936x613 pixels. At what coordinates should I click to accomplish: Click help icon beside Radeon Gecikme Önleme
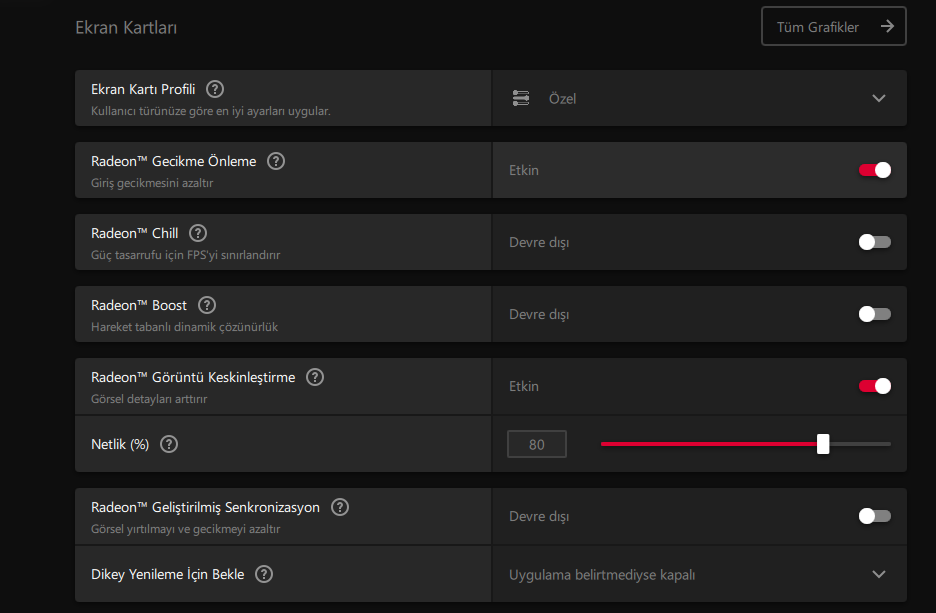pyautogui.click(x=276, y=161)
